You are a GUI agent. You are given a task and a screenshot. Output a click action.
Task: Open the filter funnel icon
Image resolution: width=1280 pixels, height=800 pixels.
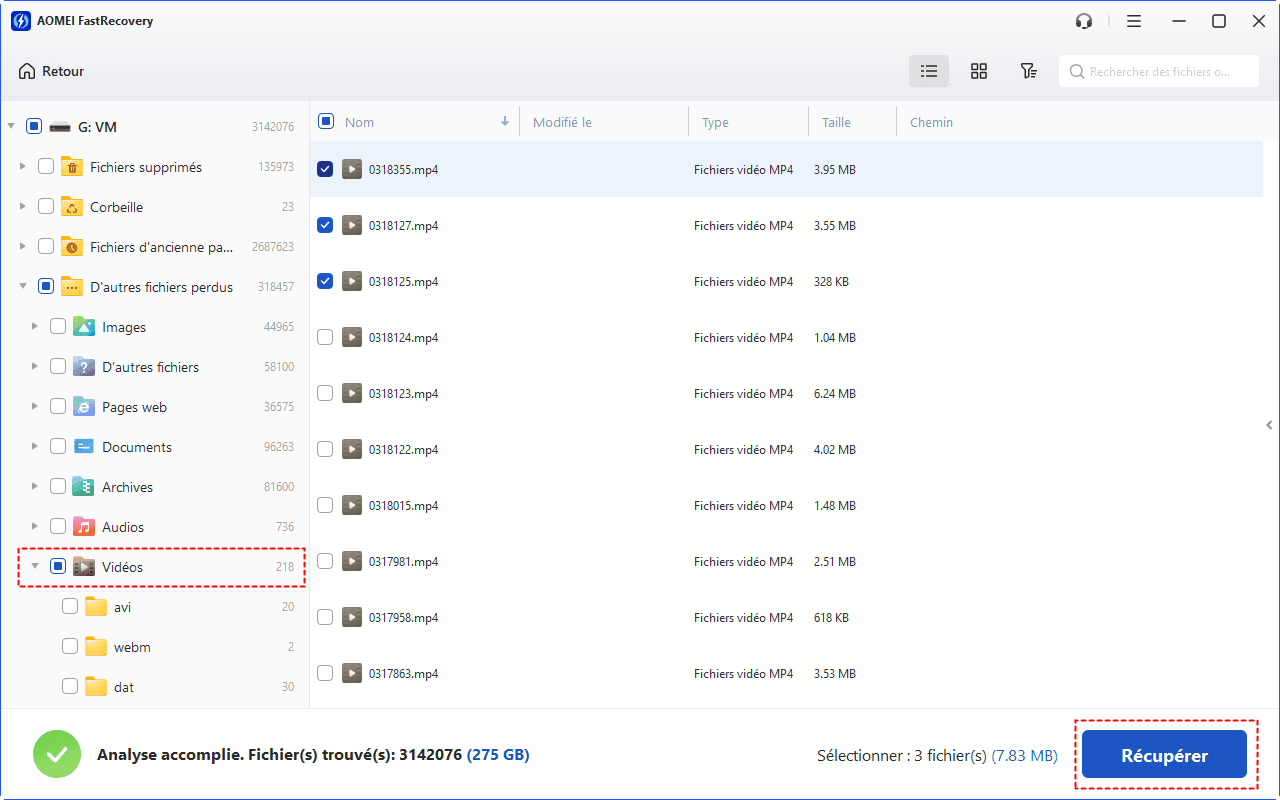(1028, 71)
